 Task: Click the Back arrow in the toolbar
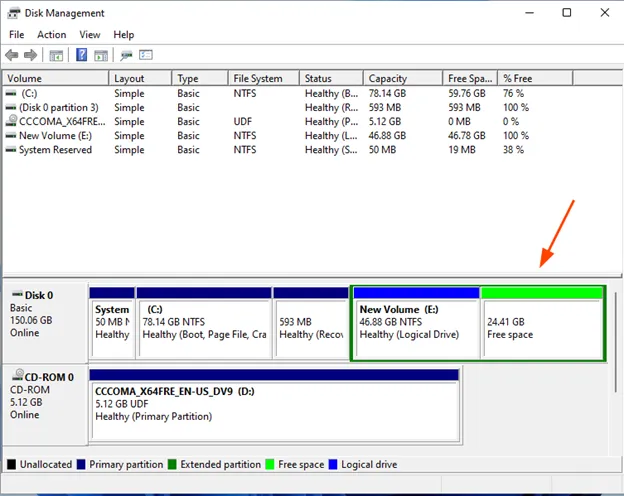coord(11,55)
